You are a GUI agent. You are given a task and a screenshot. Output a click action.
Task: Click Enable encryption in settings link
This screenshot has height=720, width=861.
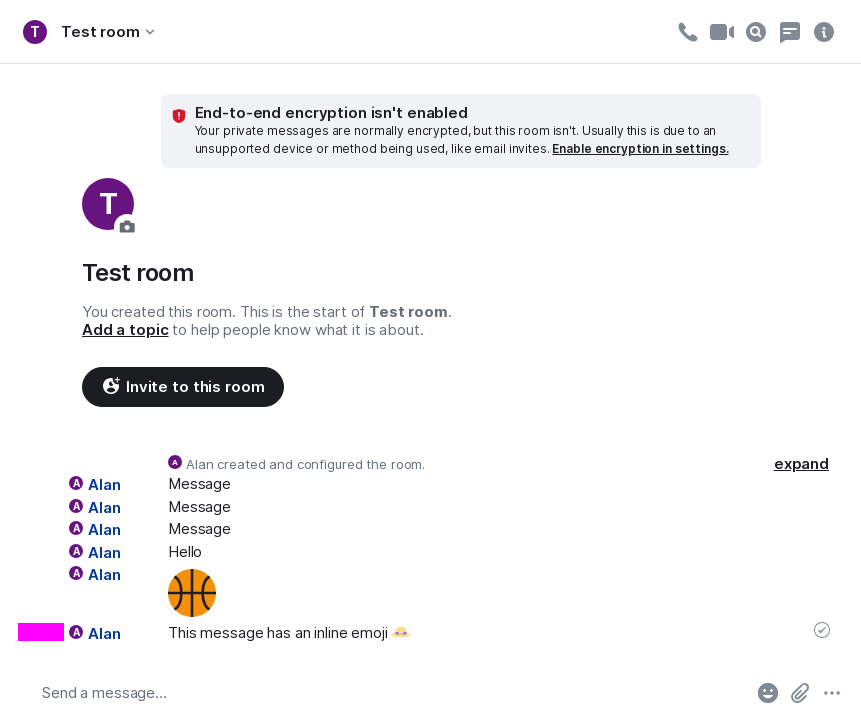640,149
